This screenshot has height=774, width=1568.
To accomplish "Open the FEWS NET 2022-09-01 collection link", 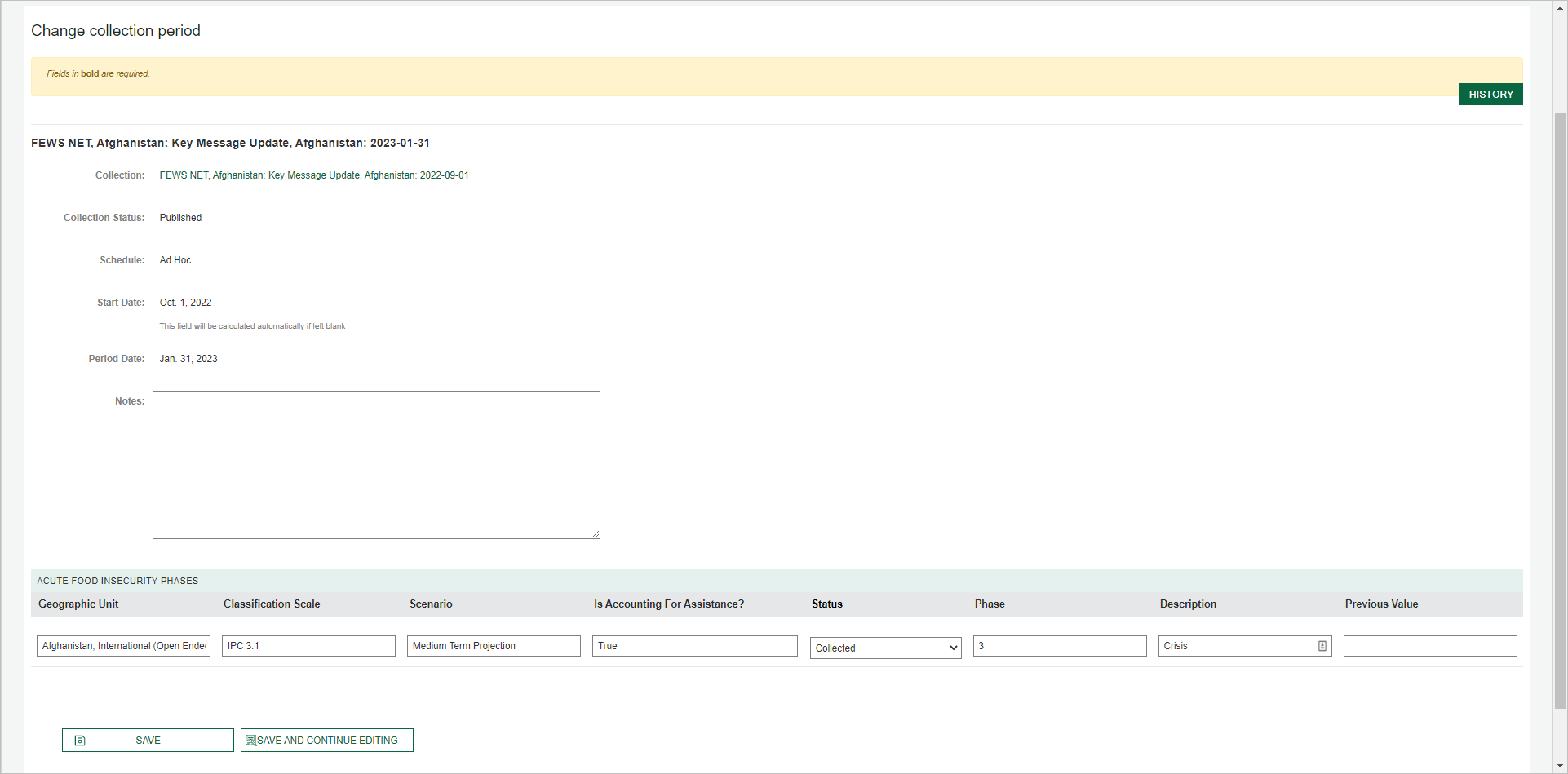I will coord(313,175).
